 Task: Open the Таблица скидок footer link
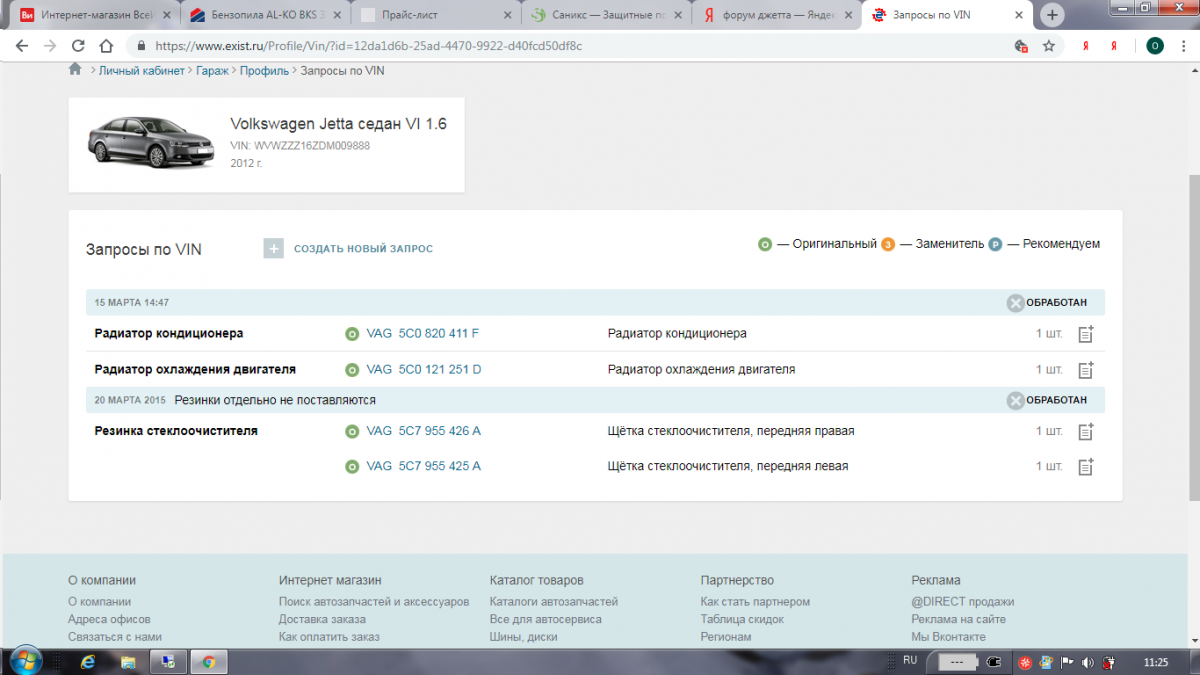(742, 620)
